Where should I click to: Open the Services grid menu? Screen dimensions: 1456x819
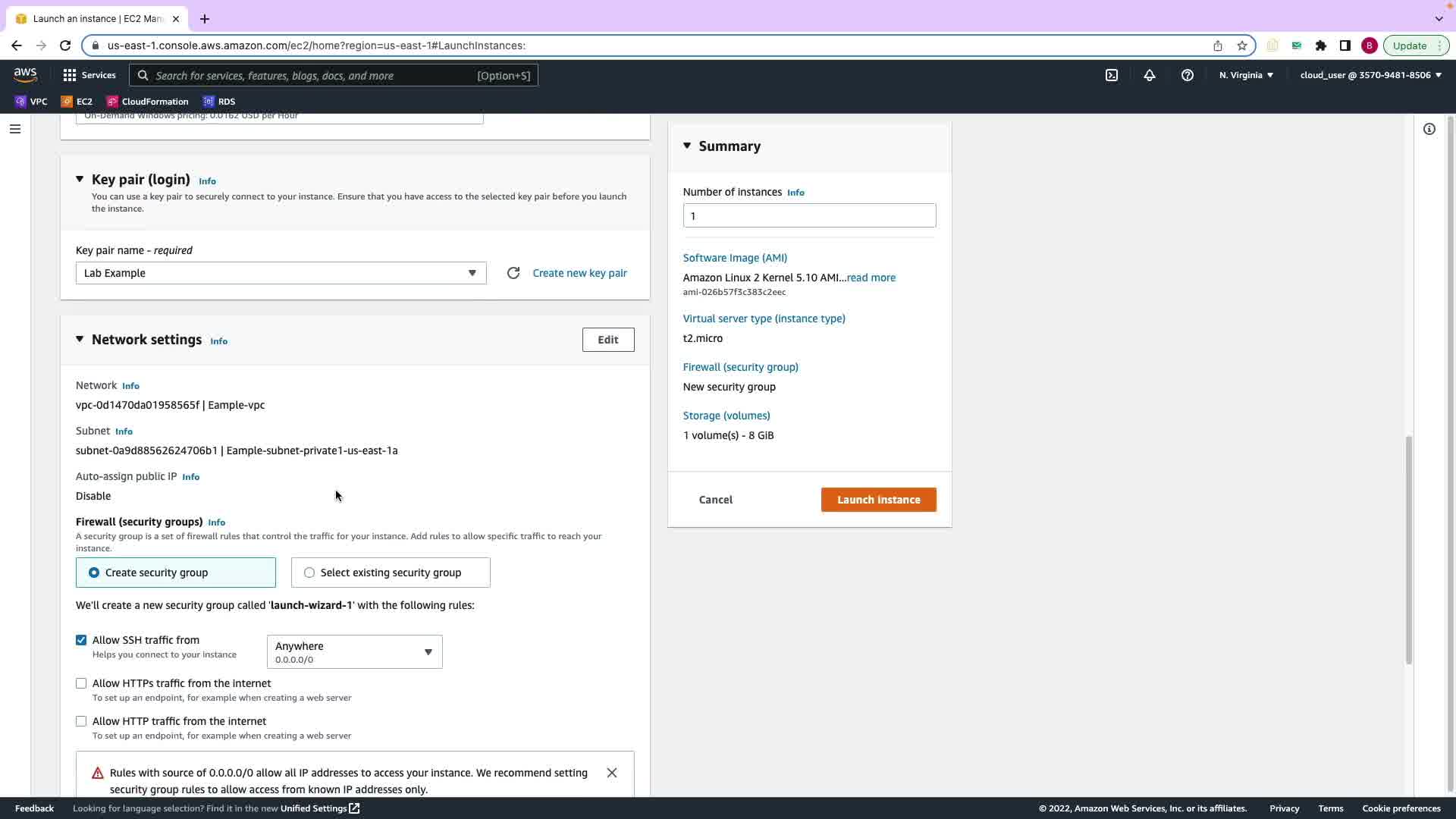[89, 75]
